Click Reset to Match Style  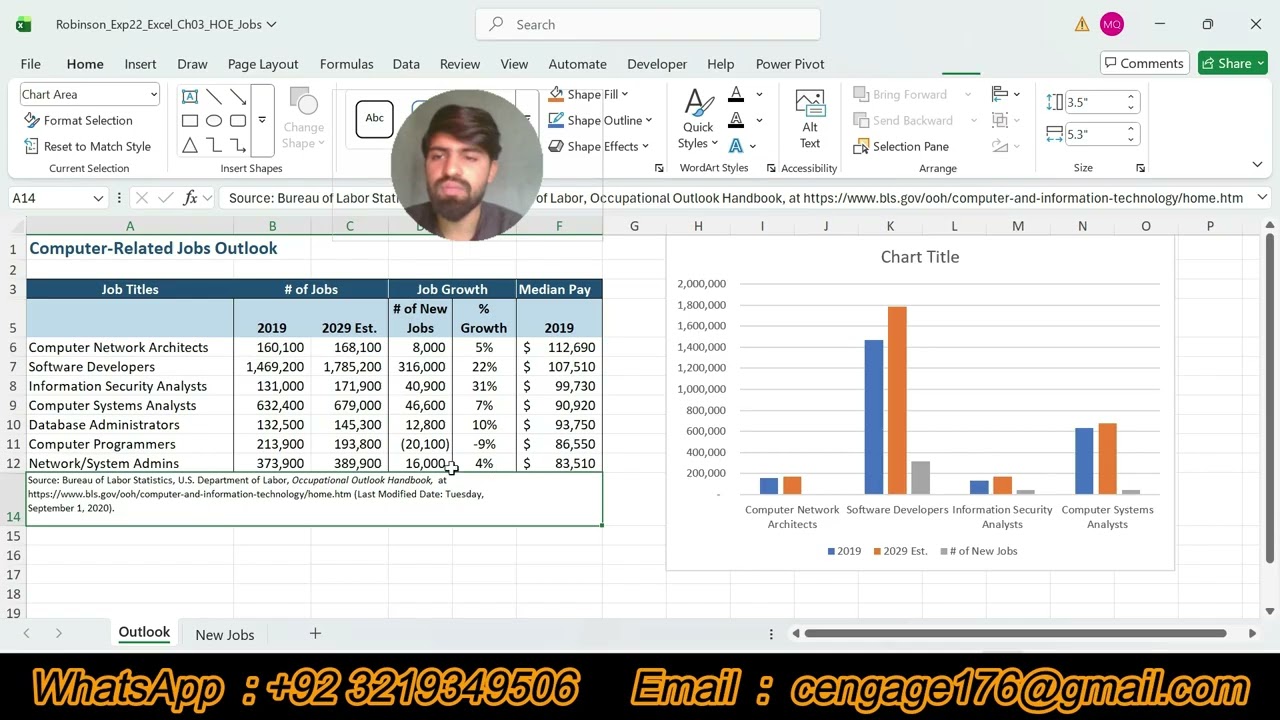click(x=88, y=146)
